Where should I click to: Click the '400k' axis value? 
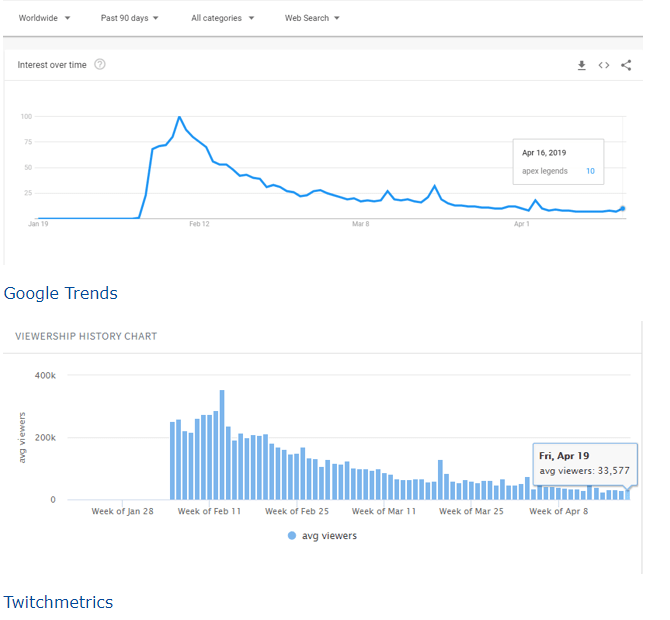pyautogui.click(x=45, y=376)
